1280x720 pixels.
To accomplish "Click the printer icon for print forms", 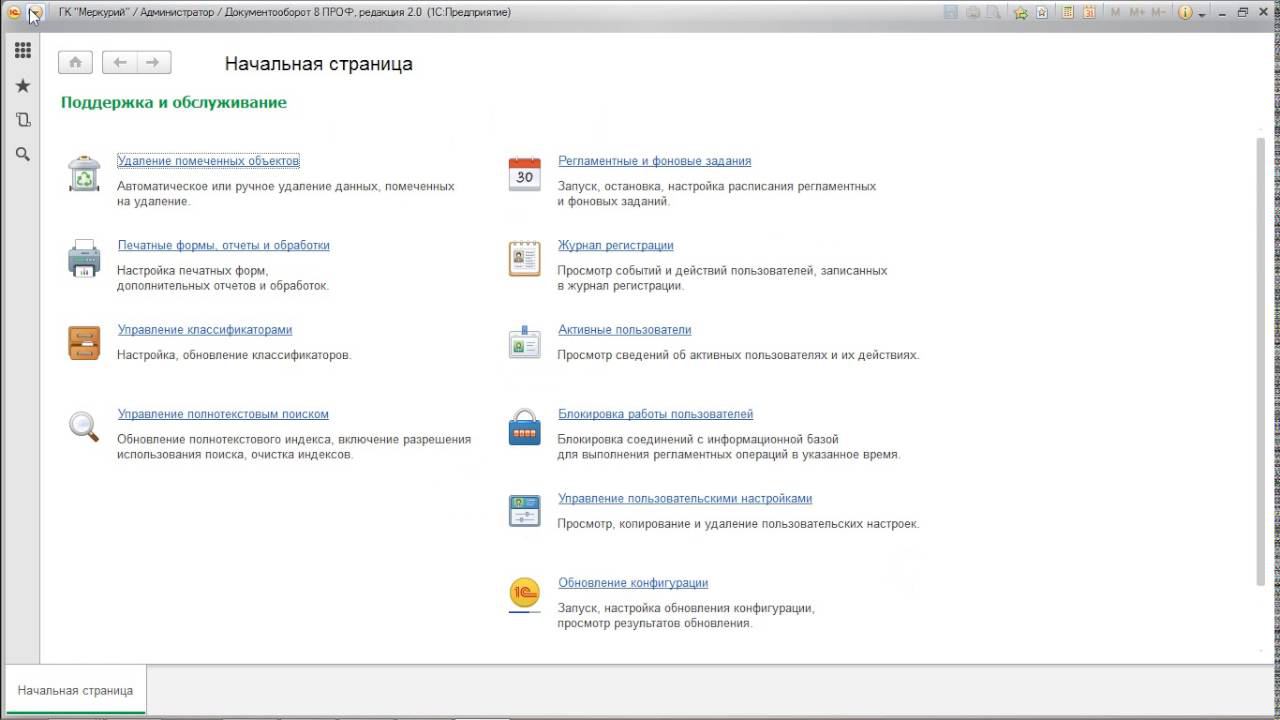I will pos(84,258).
